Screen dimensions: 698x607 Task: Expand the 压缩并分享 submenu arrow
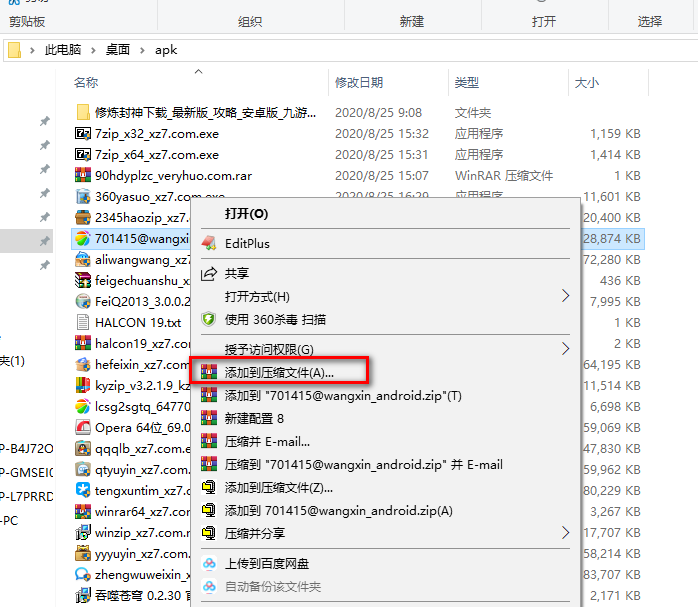click(565, 533)
